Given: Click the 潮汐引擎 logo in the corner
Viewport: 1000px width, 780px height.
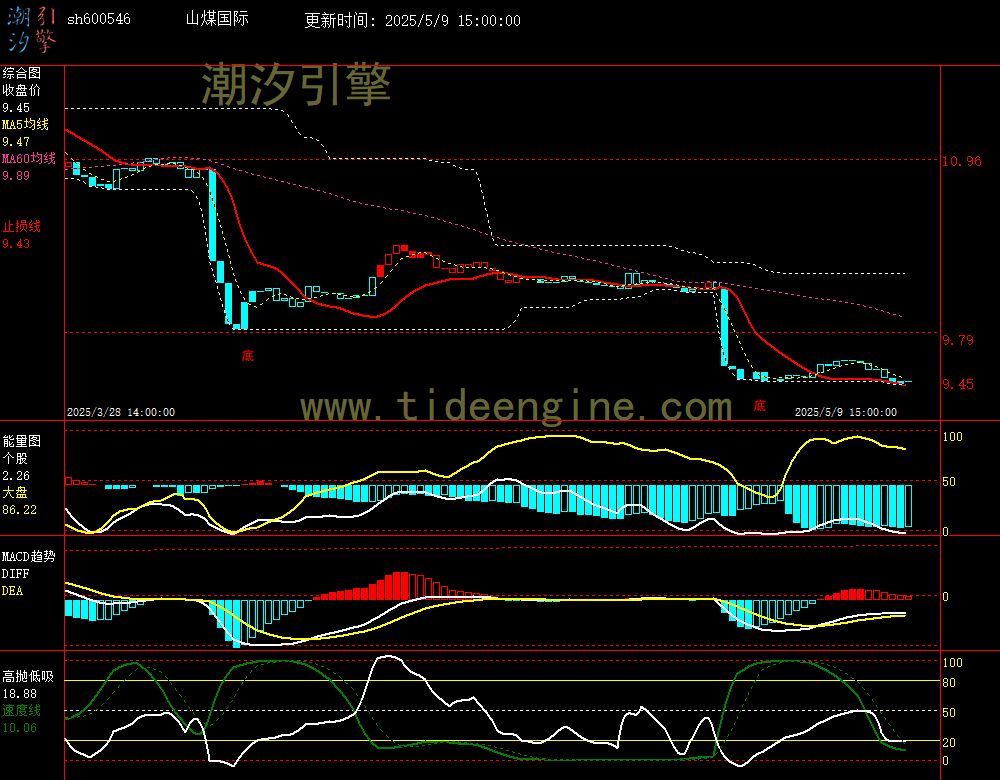Looking at the screenshot, I should (32, 29).
